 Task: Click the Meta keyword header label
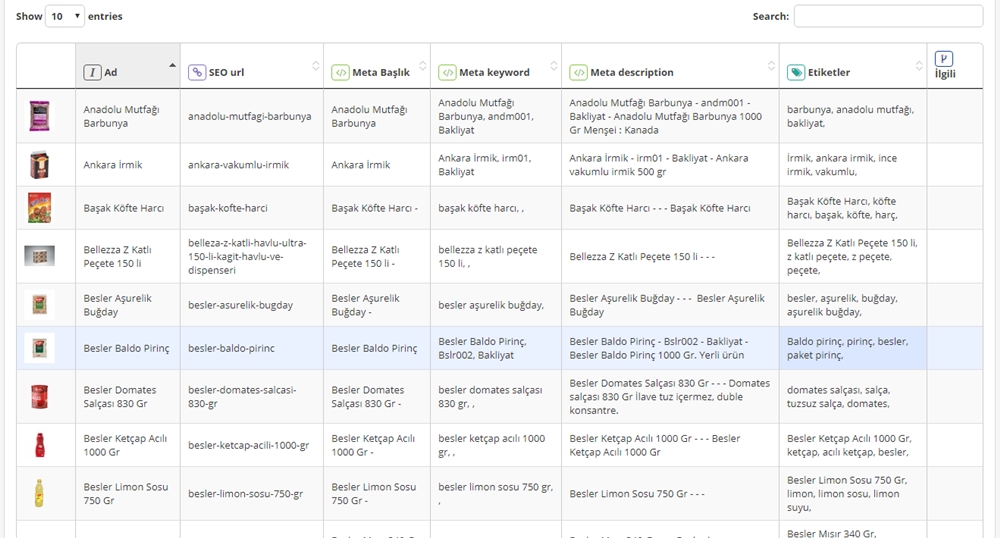coord(494,72)
